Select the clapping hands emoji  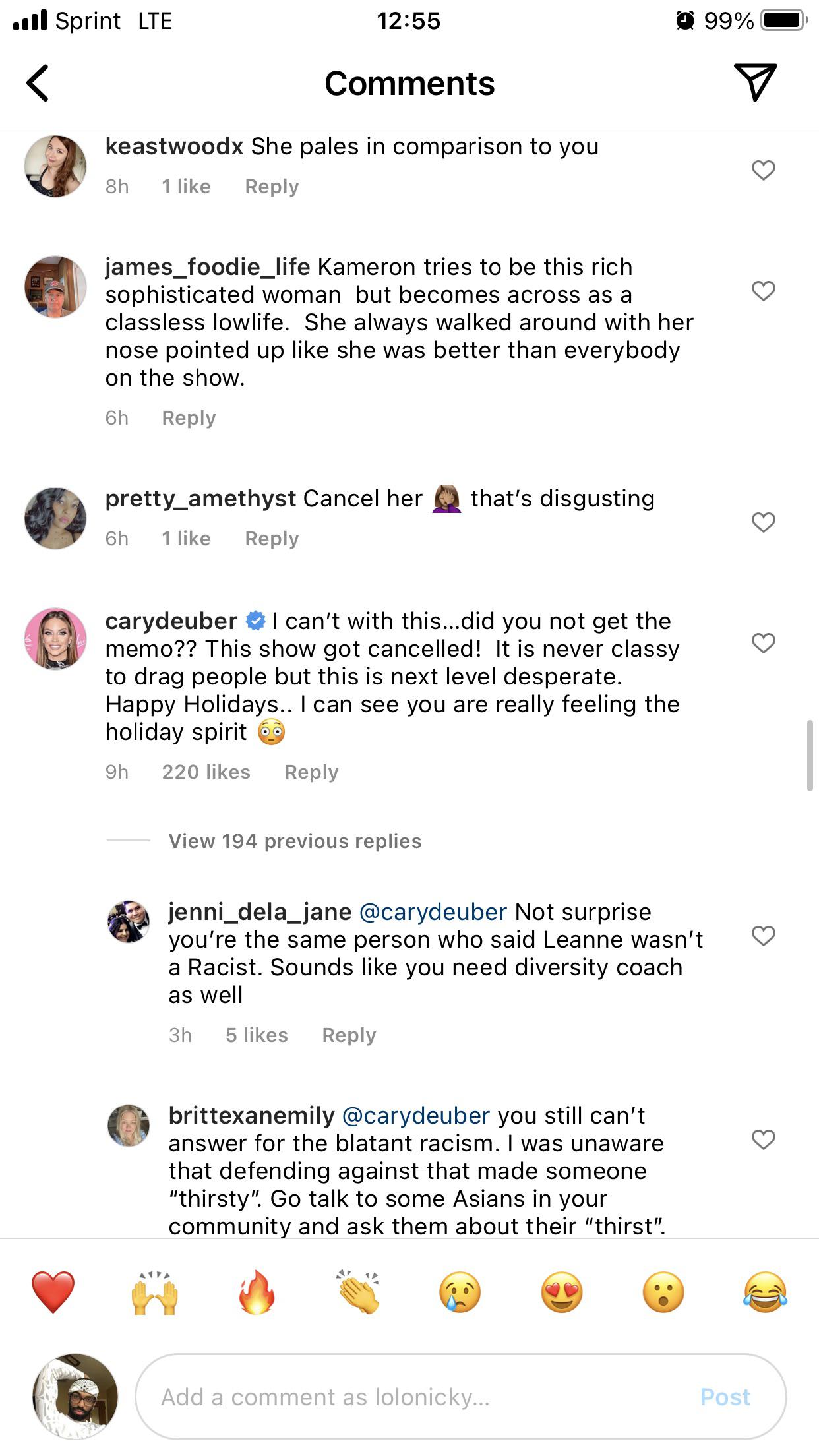[x=358, y=1292]
